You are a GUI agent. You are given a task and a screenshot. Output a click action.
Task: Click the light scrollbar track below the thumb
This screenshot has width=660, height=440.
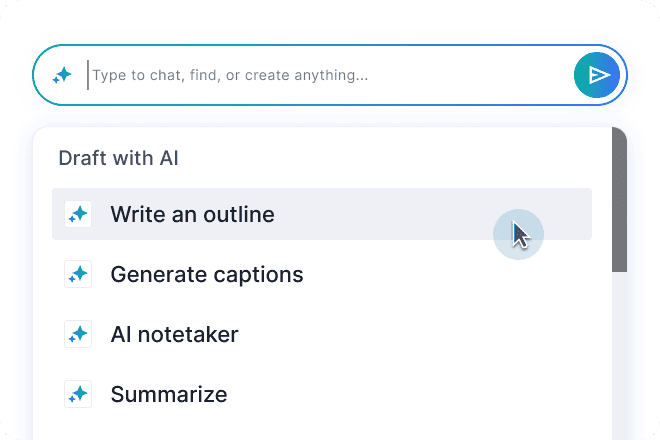tap(620, 356)
